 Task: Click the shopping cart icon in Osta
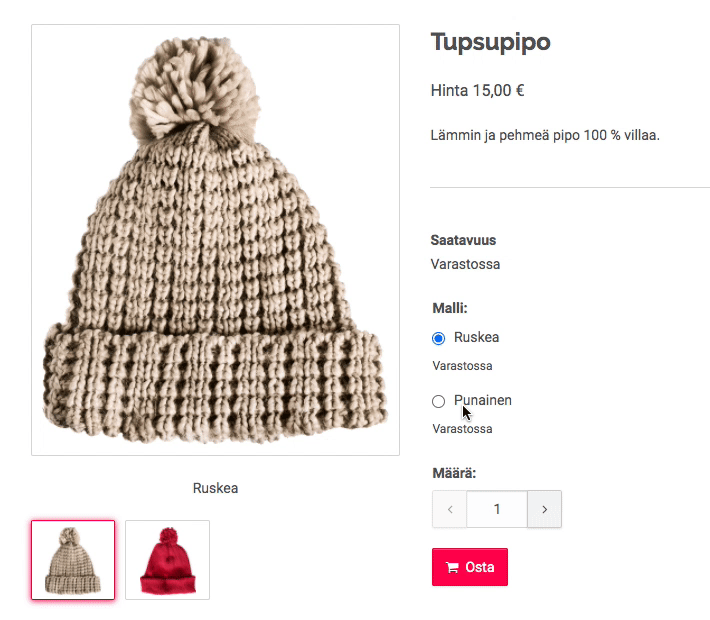(452, 567)
